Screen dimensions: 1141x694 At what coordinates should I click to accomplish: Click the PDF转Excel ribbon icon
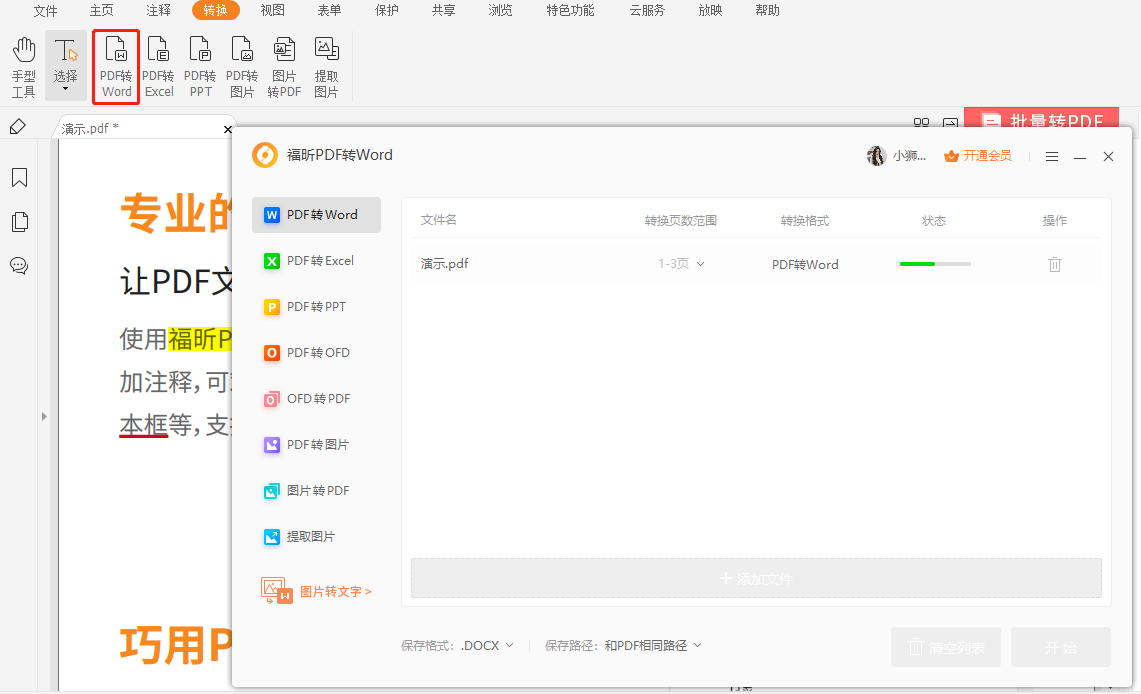point(158,67)
